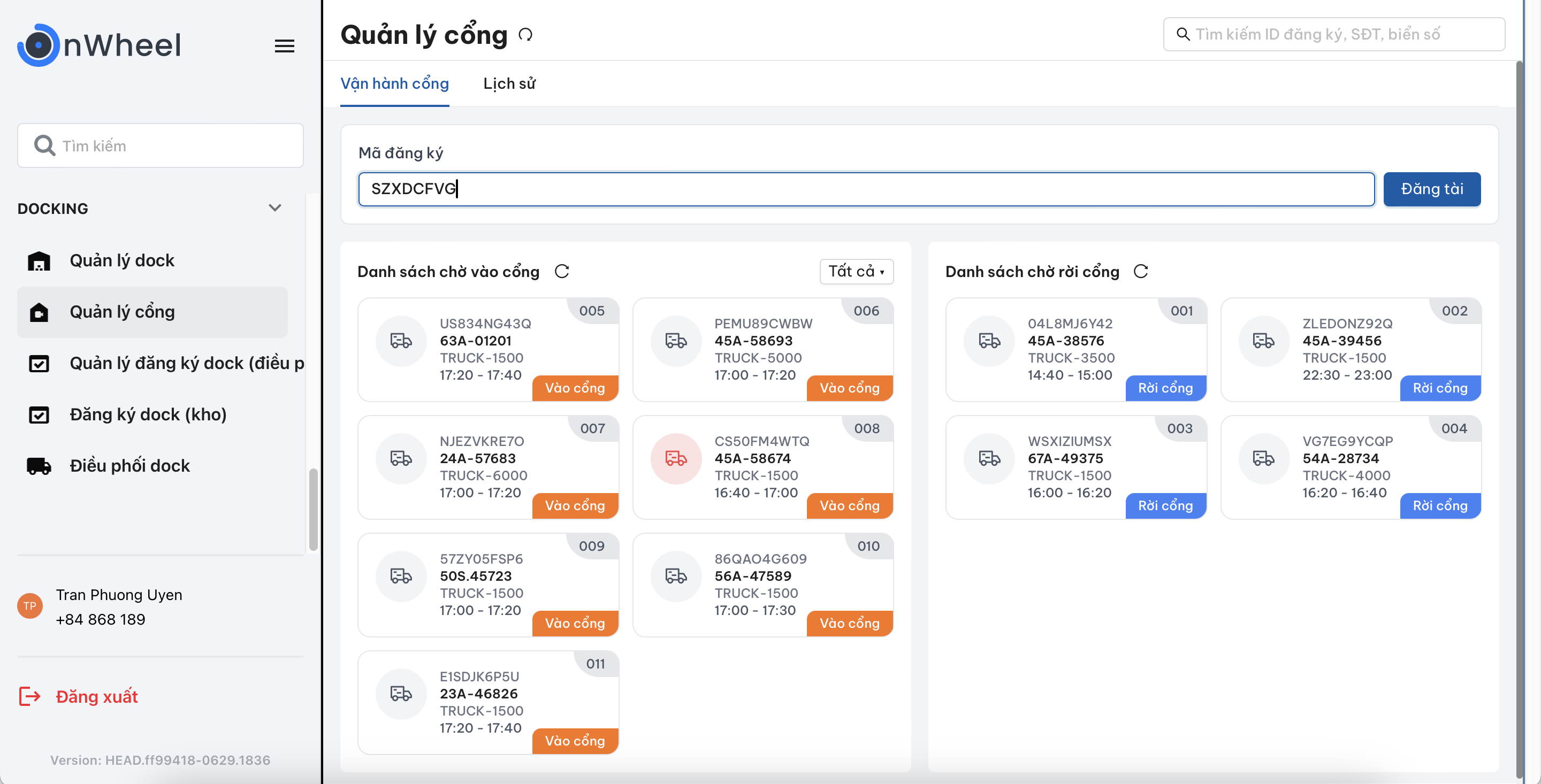Click red truck icon of card CS50FM4WTQ
This screenshot has width=1541, height=784.
(676, 459)
